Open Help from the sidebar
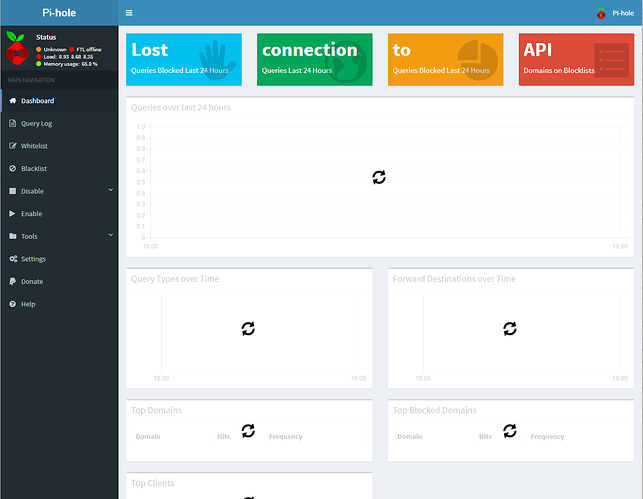Viewport: 643px width, 499px height. [28, 304]
